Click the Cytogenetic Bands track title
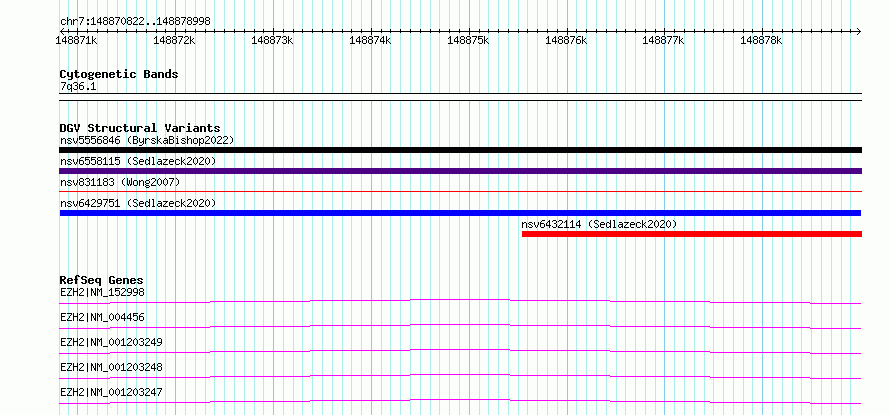The image size is (890, 415). [x=119, y=74]
